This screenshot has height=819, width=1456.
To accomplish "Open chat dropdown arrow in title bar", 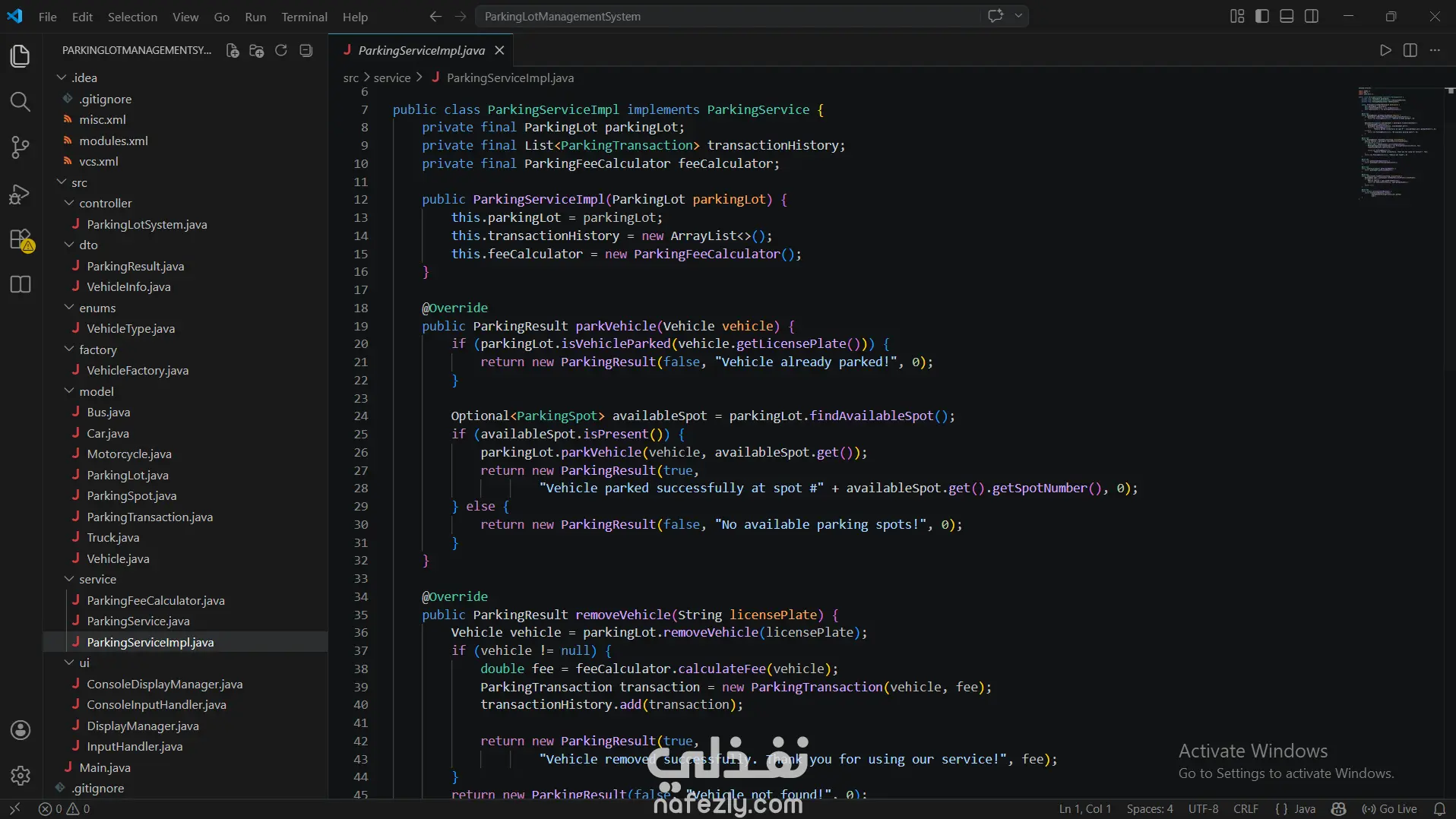I will (1018, 16).
